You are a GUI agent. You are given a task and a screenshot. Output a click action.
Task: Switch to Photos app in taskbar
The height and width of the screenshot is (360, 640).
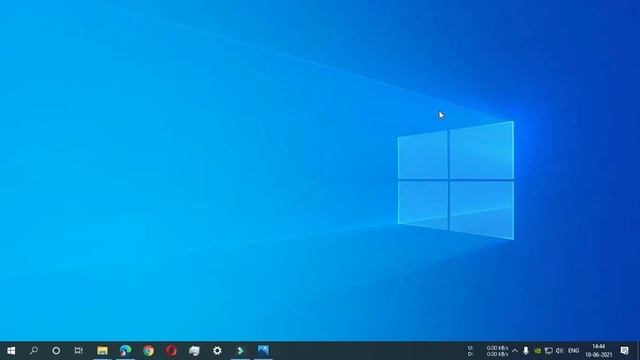point(263,351)
